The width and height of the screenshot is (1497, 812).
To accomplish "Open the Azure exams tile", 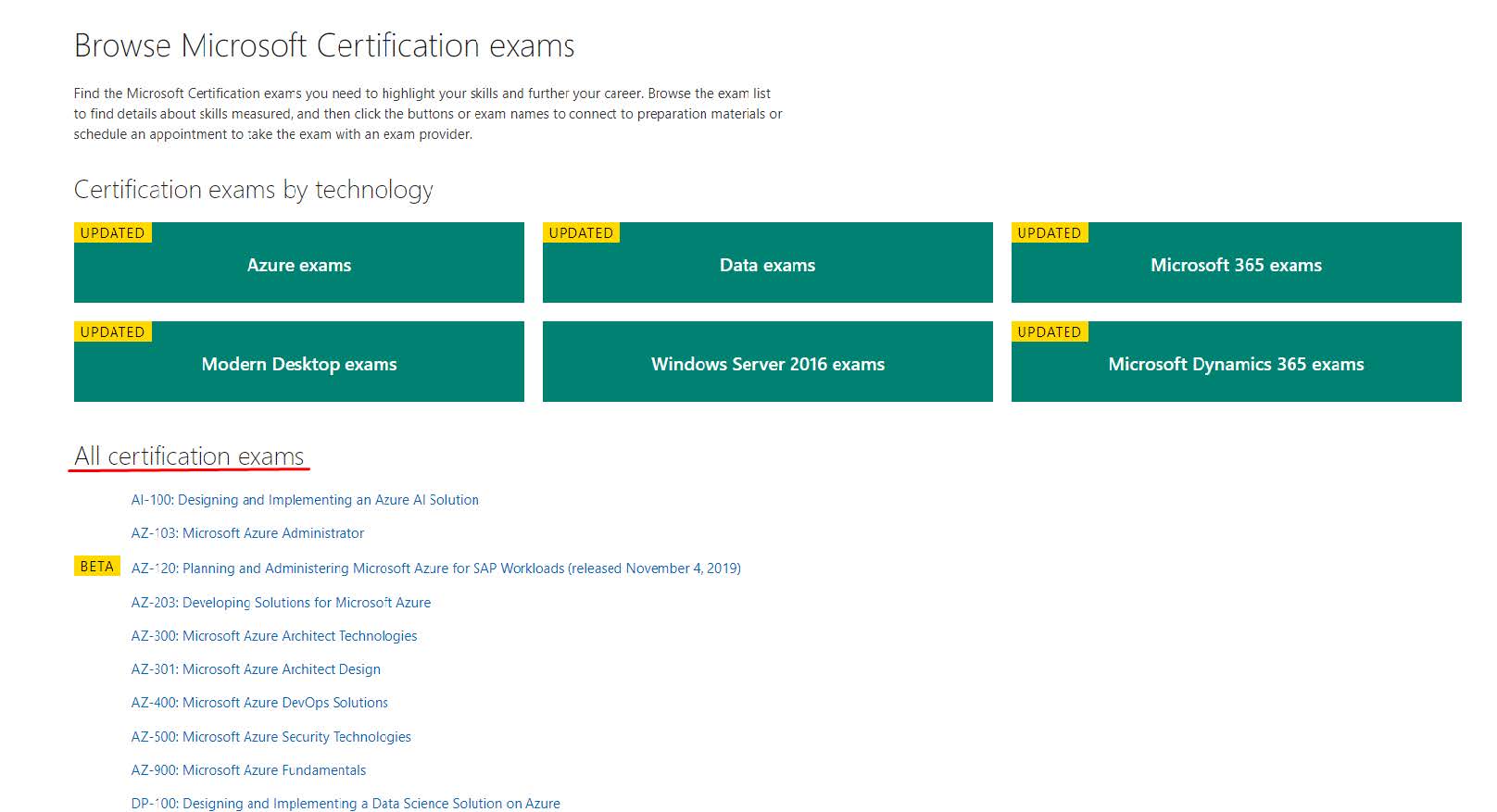I will [298, 263].
